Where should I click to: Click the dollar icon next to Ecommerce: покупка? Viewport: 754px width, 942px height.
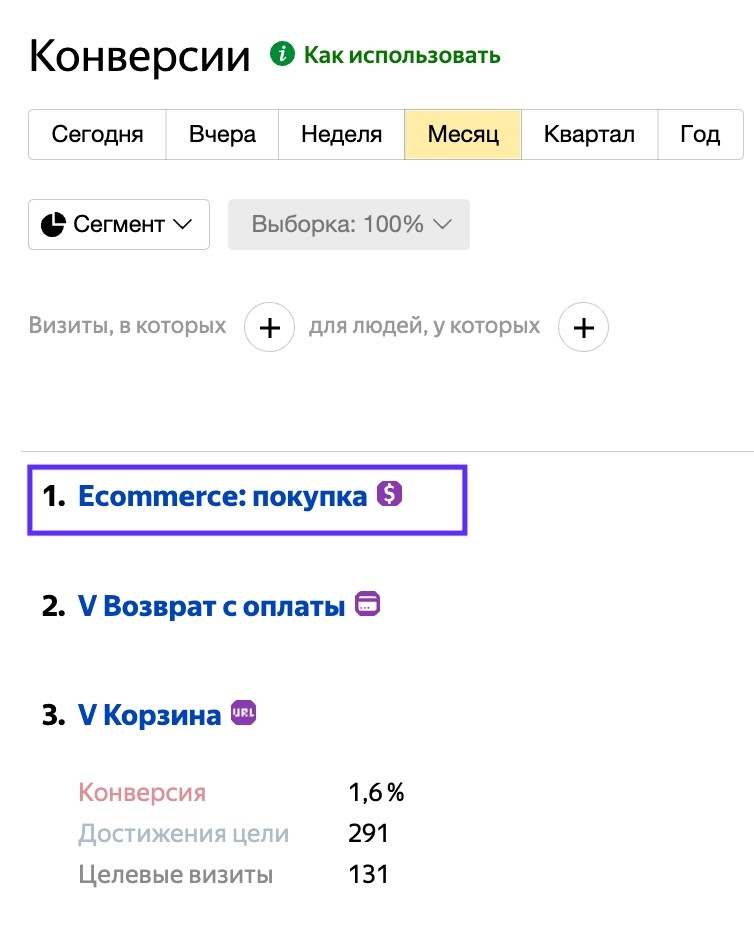coord(389,493)
